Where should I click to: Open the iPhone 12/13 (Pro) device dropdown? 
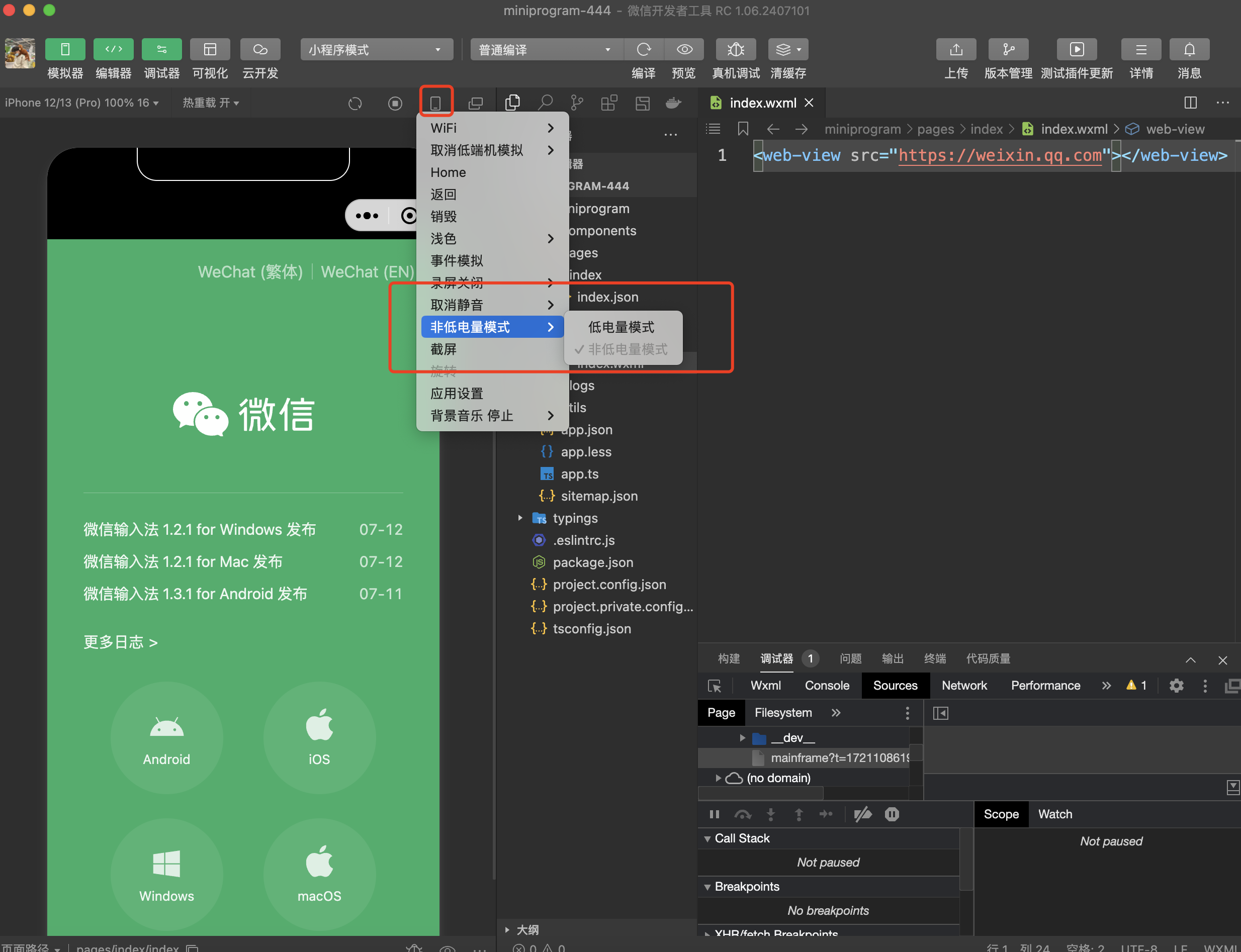click(x=81, y=103)
